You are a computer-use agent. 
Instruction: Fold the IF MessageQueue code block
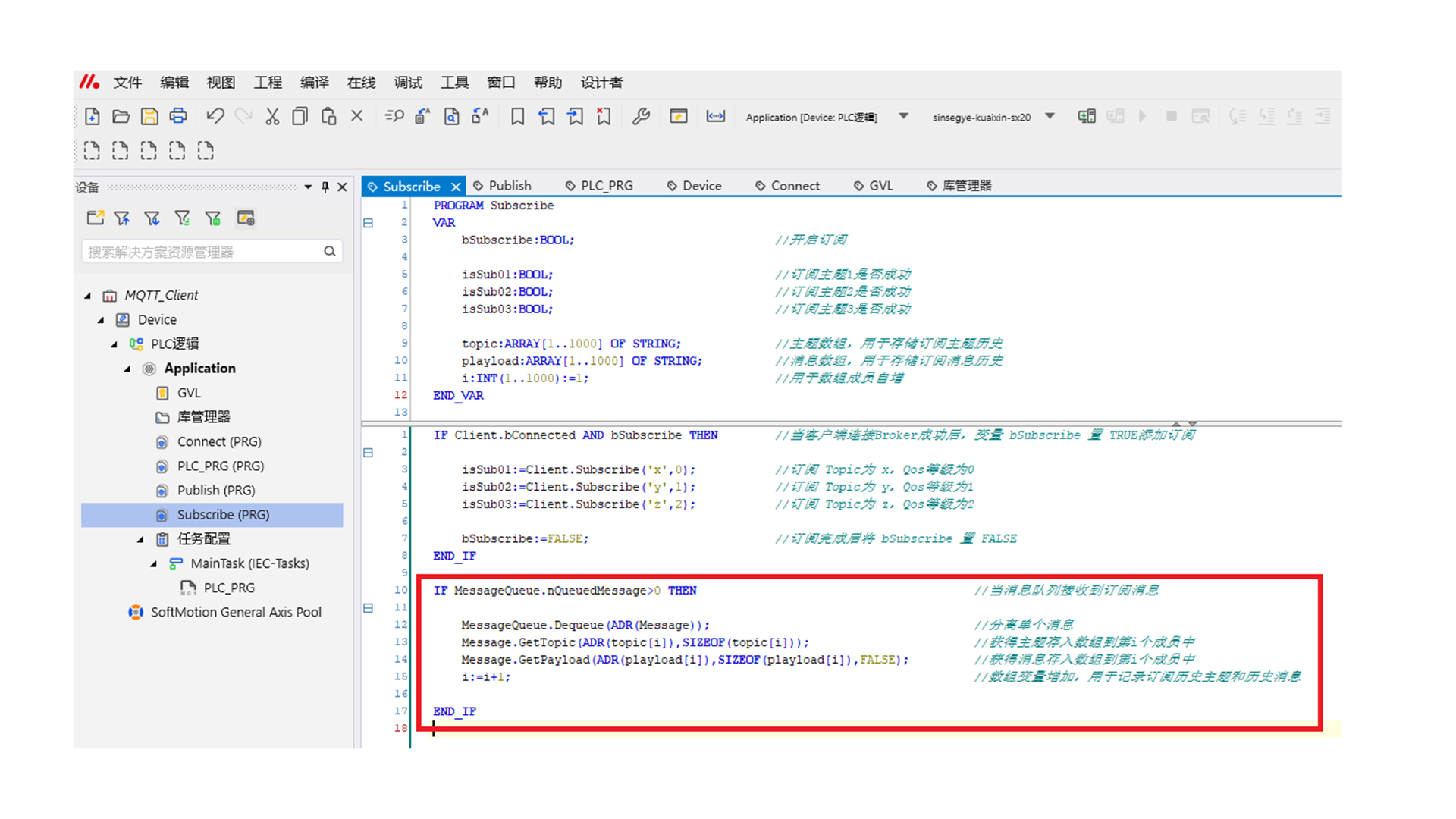tap(368, 608)
